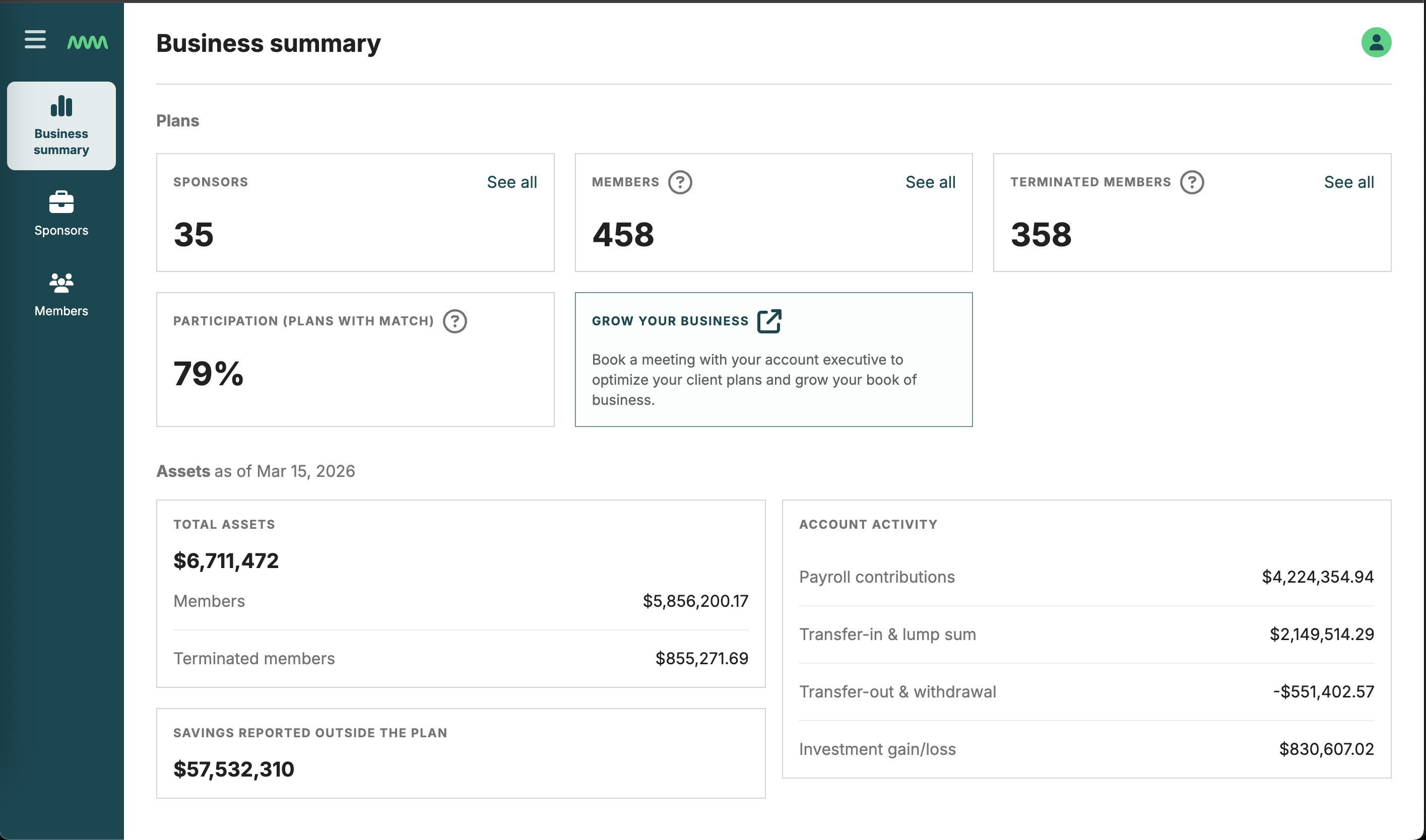Click the Total Assets card title
Screen dimensions: 1426x840
(x=224, y=525)
